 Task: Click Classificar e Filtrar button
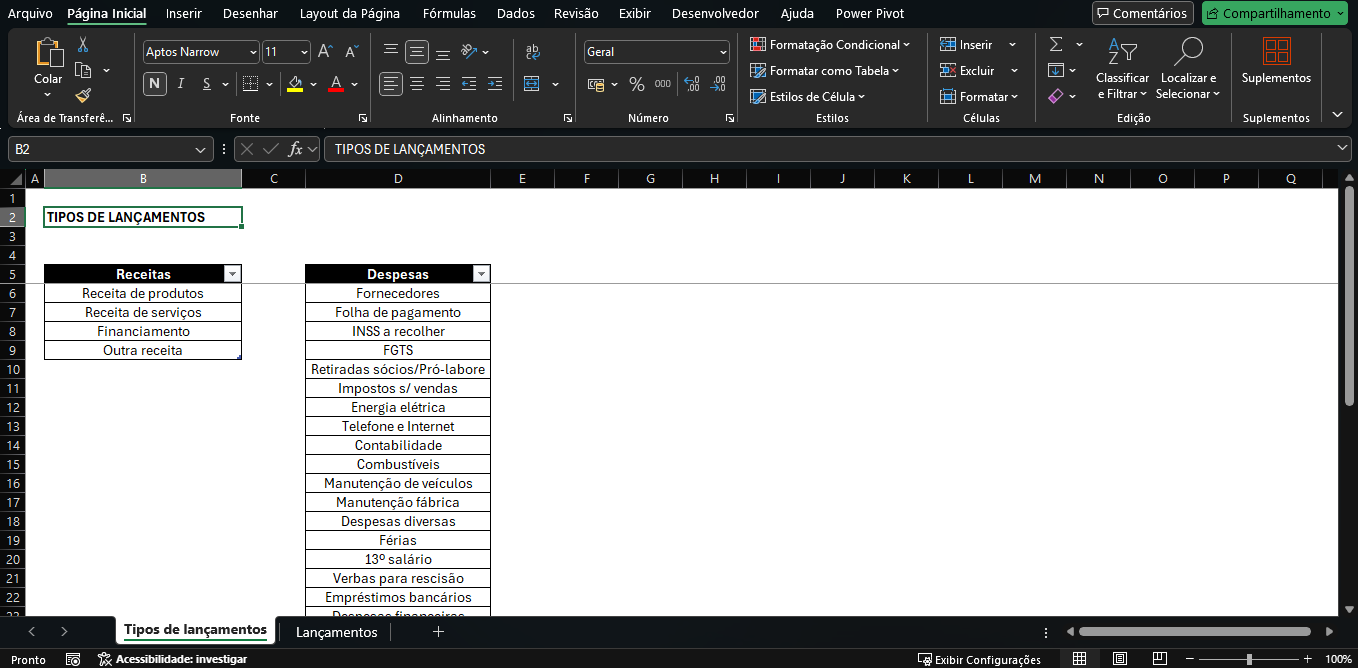click(1123, 69)
